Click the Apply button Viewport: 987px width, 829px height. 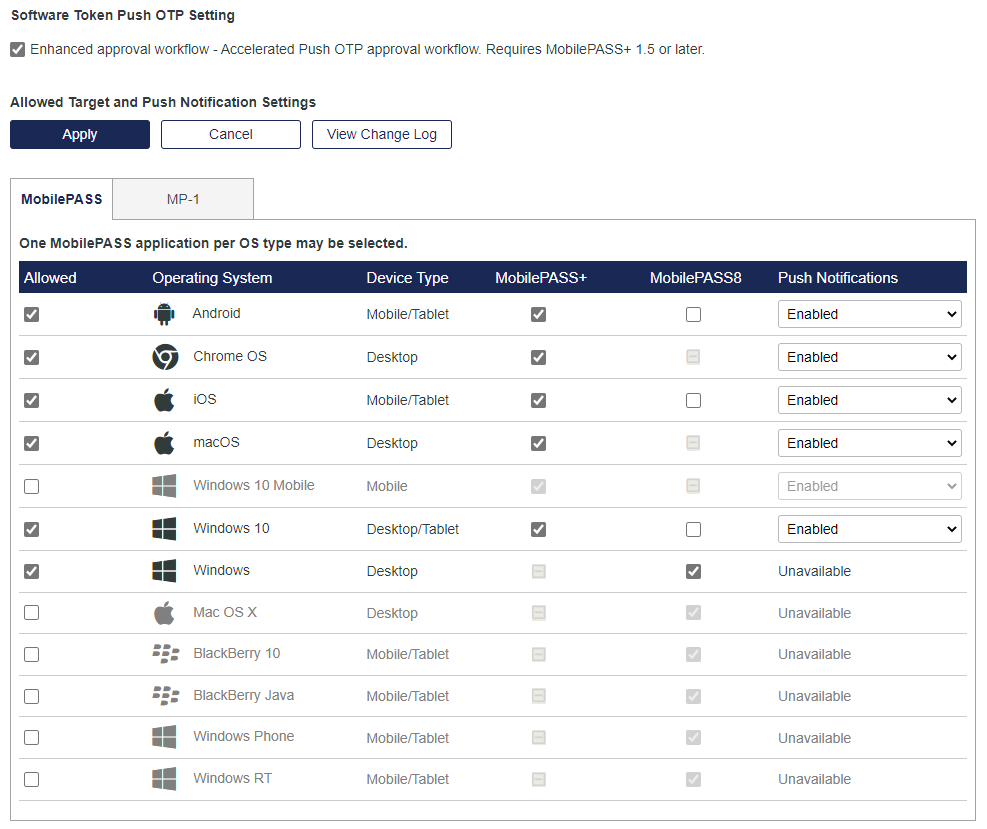click(x=80, y=134)
